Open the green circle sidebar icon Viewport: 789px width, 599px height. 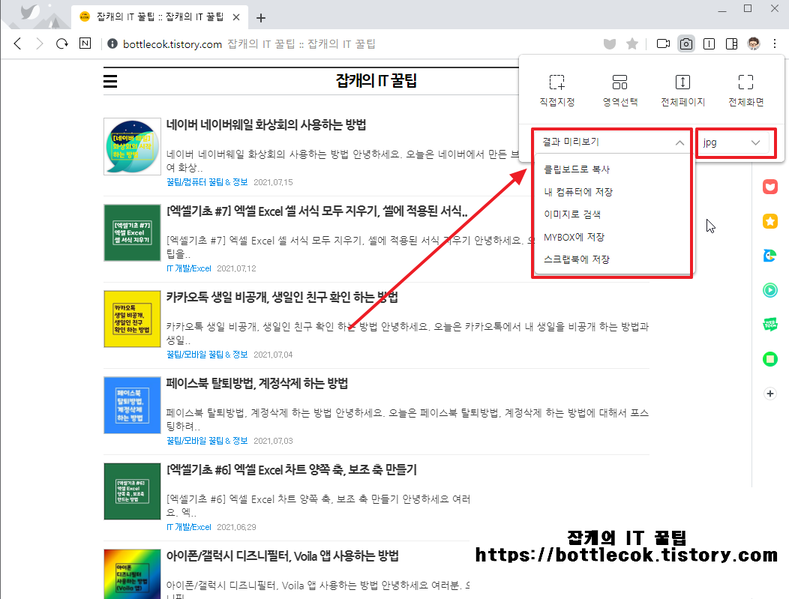click(770, 359)
